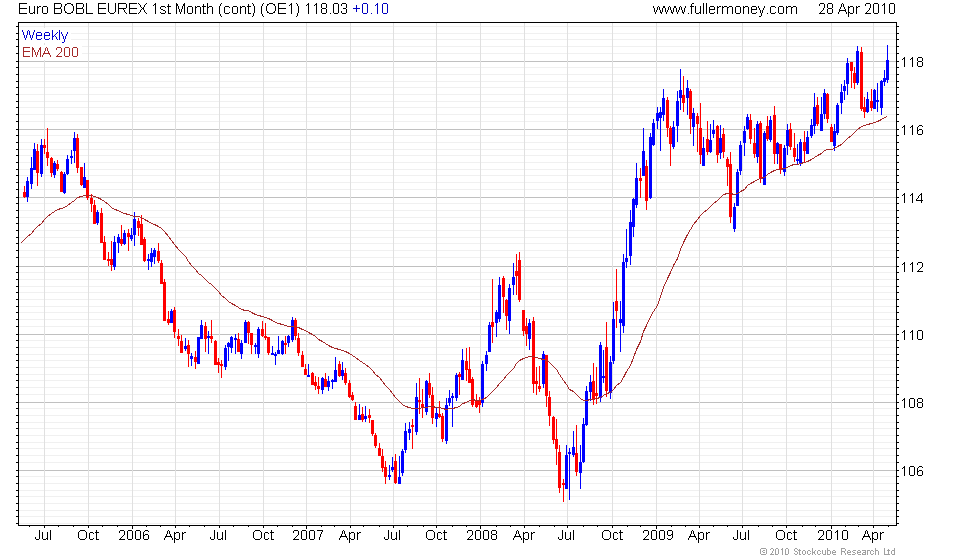Image resolution: width=980 pixels, height=560 pixels.
Task: Click the '2010' year label on time axis
Action: click(x=832, y=535)
